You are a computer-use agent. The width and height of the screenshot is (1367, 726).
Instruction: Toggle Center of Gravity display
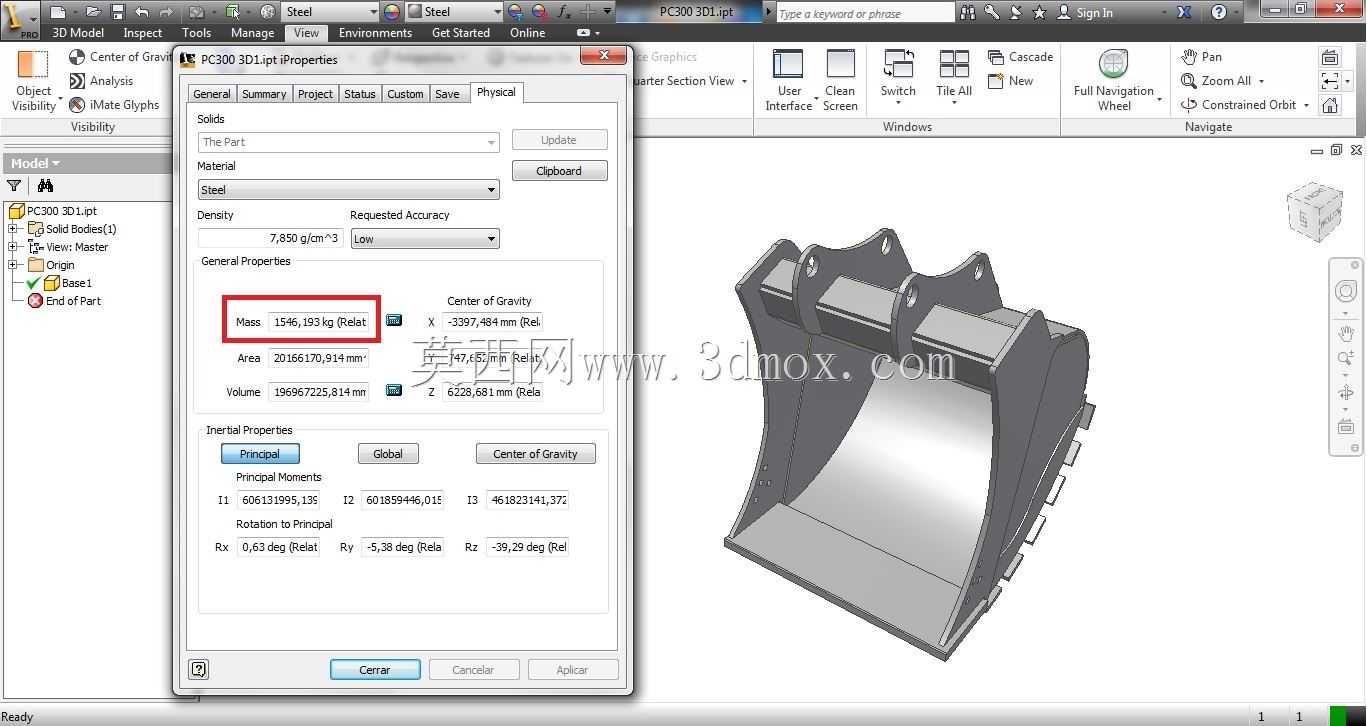click(x=120, y=57)
